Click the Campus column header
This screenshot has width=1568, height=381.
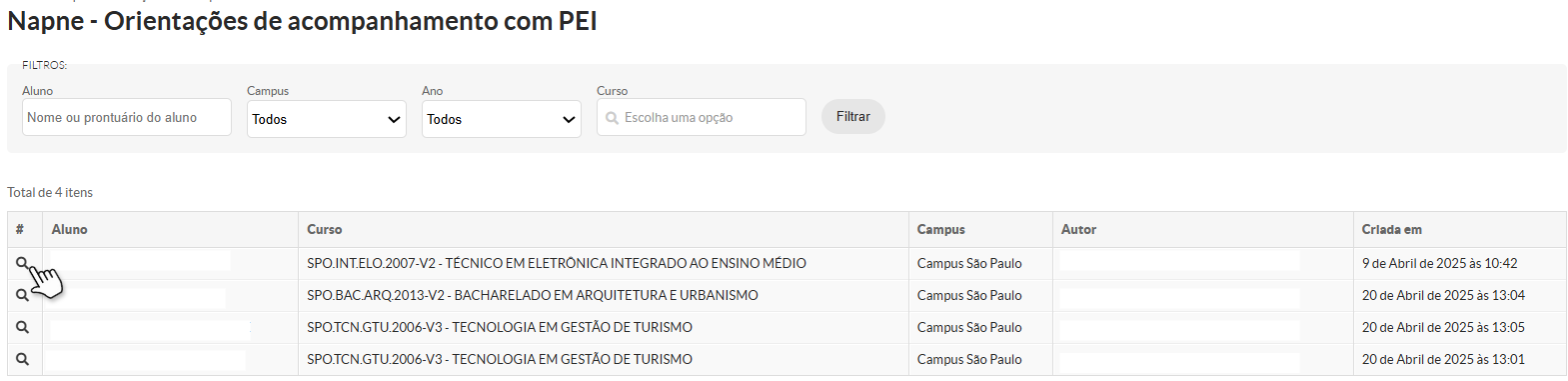click(x=941, y=229)
